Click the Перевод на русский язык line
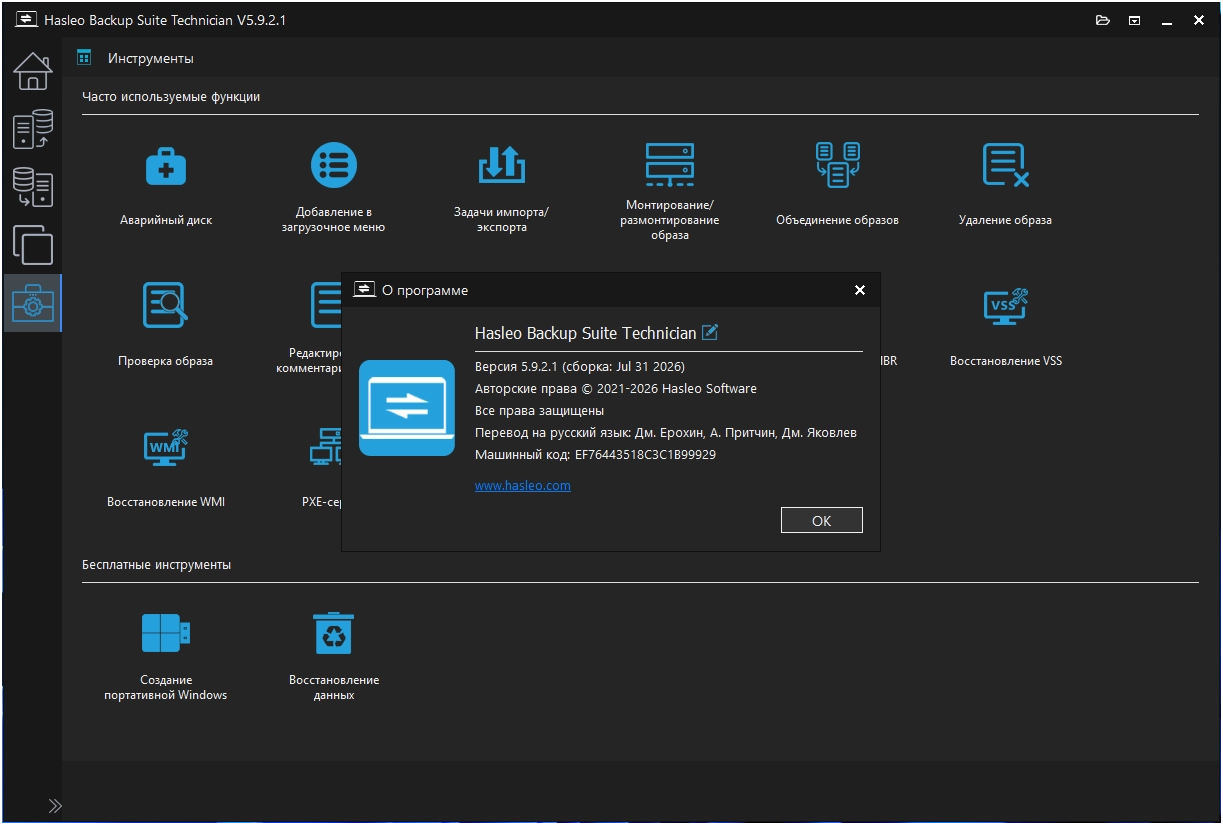 [666, 433]
